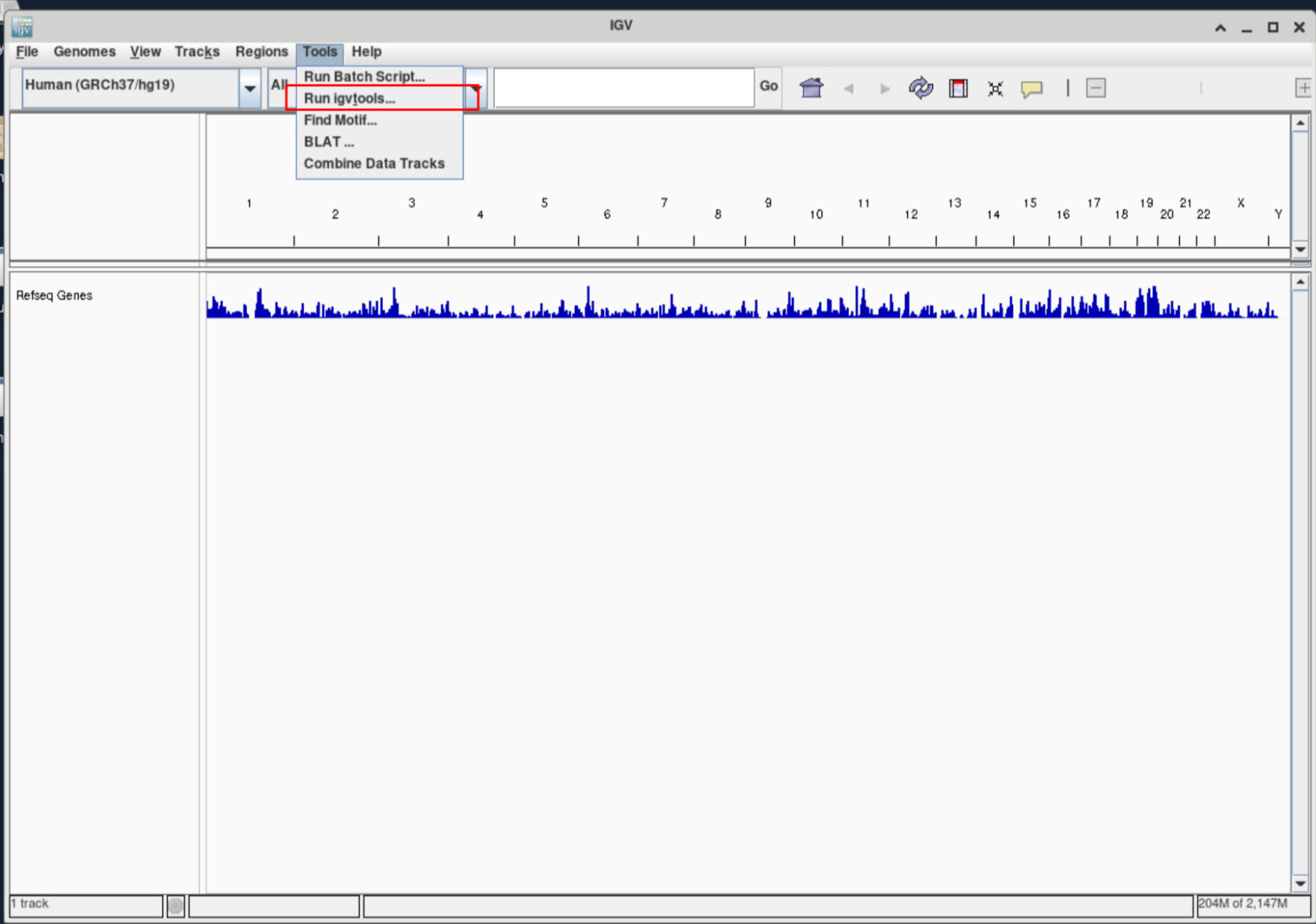
Task: Click the back navigation arrow
Action: click(x=848, y=89)
